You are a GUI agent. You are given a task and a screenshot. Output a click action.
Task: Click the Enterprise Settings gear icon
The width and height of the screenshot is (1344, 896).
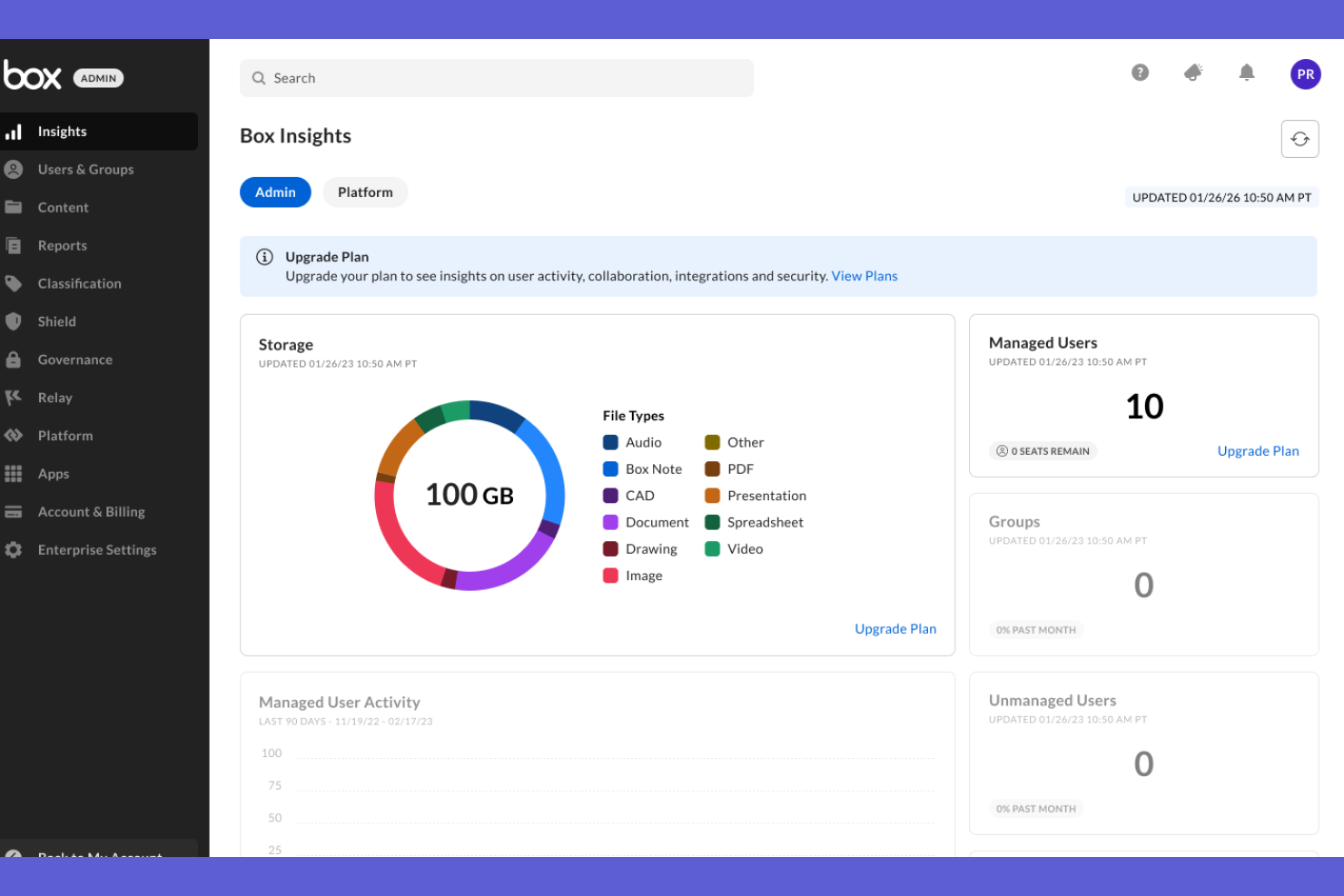(14, 550)
